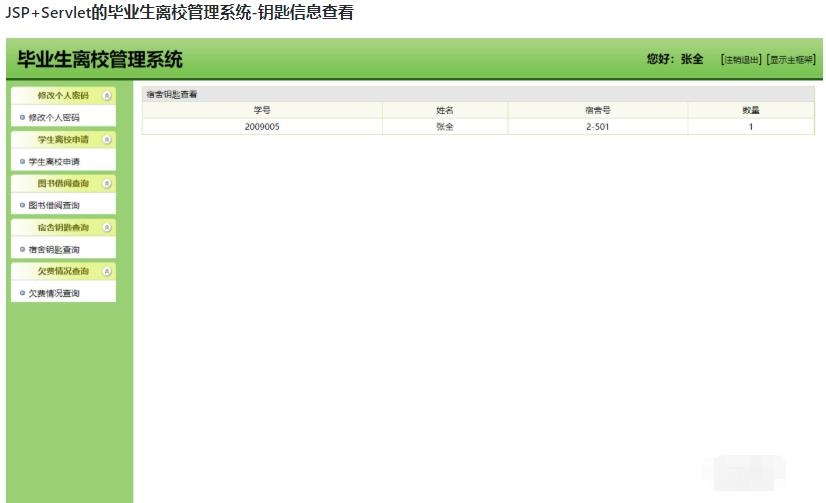826x503 pixels.
Task: Open the 图书借阅查询 menu link
Action: tap(54, 205)
